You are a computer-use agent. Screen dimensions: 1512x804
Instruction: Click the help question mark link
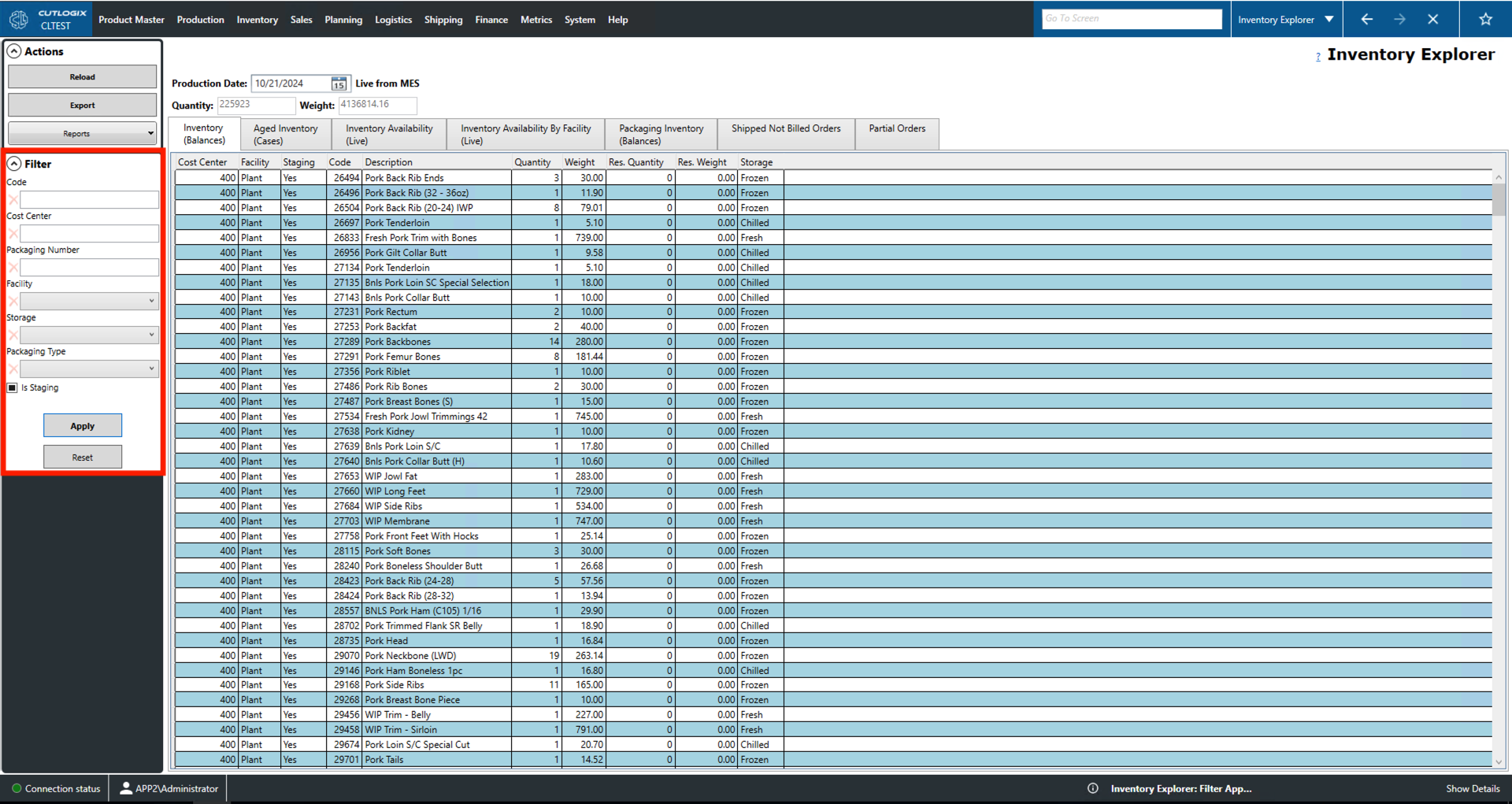tap(1317, 57)
